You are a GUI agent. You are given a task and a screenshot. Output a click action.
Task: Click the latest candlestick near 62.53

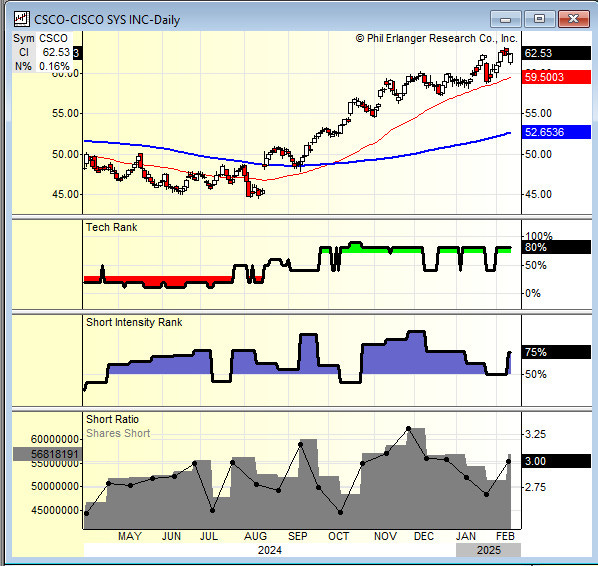click(511, 58)
